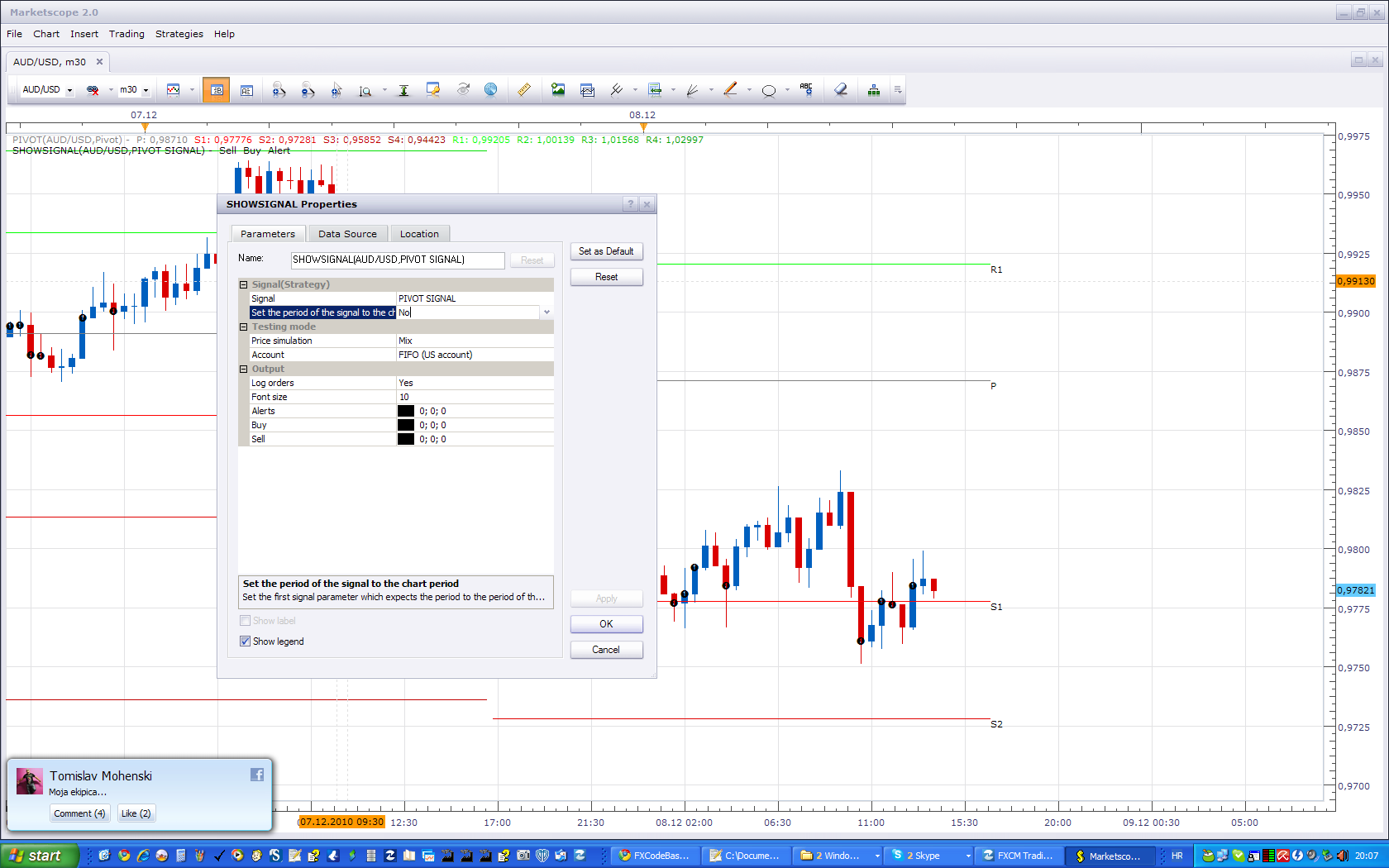This screenshot has width=1389, height=868.
Task: Click OK in SHOWSIGNAL Properties
Action: pyautogui.click(x=606, y=624)
